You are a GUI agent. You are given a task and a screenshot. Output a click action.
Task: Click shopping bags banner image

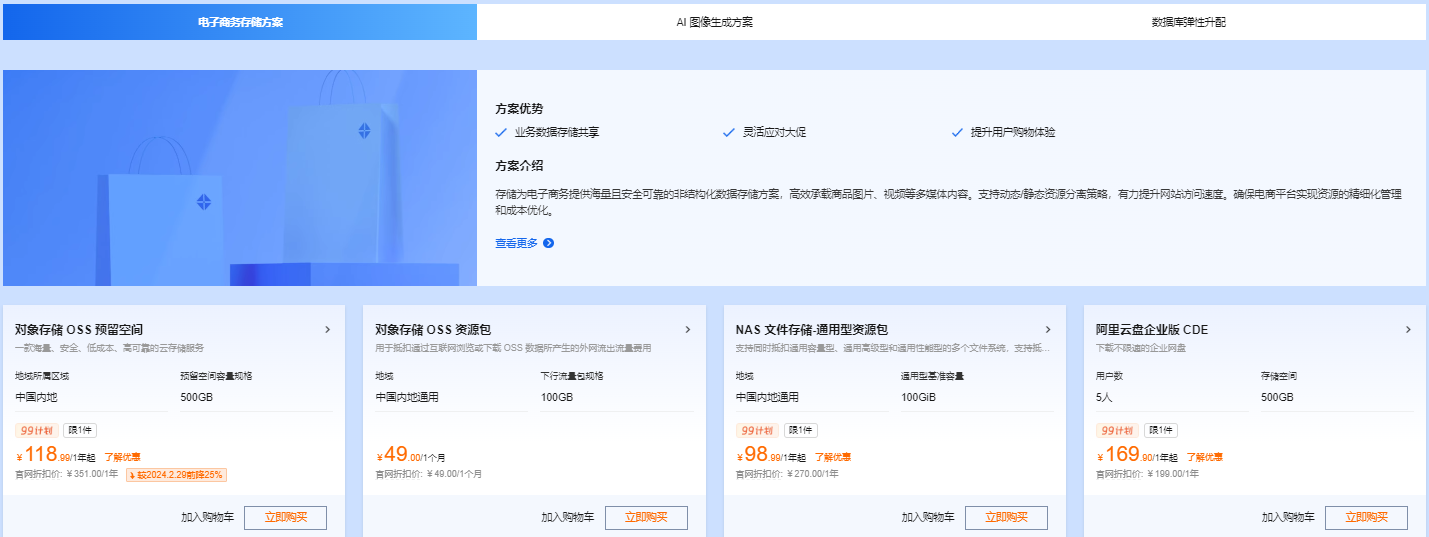pos(240,178)
